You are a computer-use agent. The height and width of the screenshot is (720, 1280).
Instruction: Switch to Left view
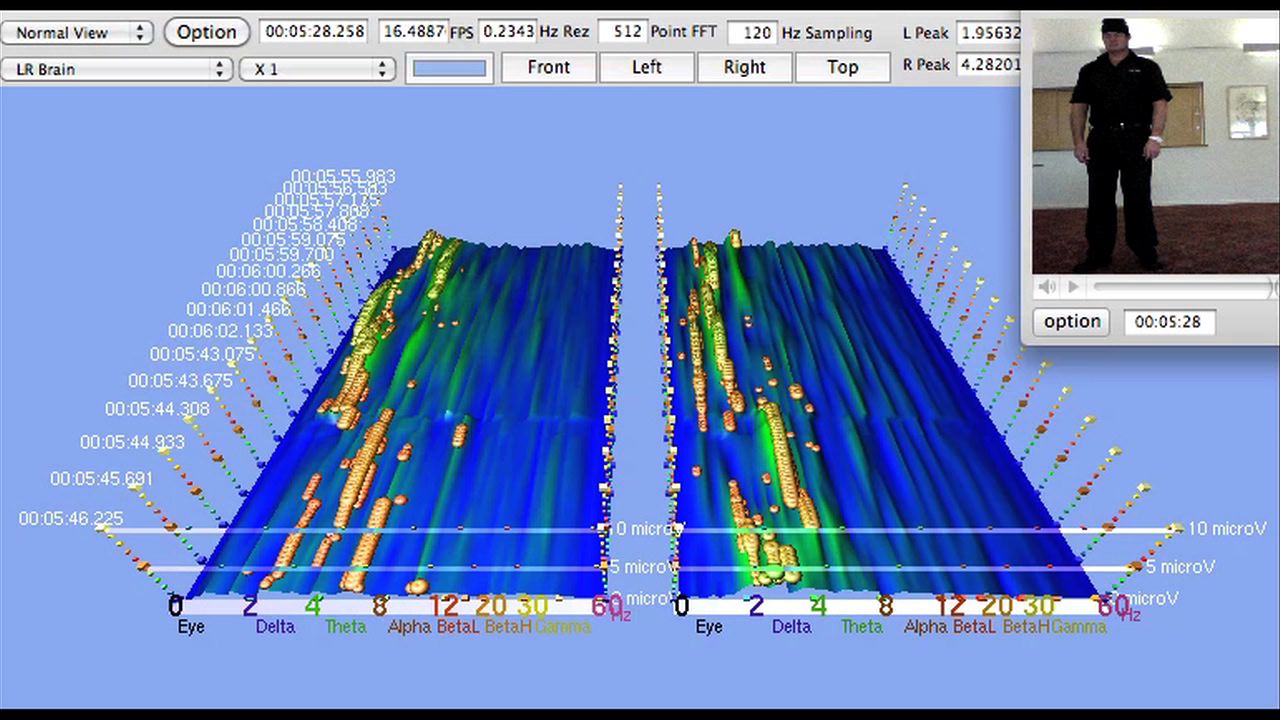click(x=646, y=67)
